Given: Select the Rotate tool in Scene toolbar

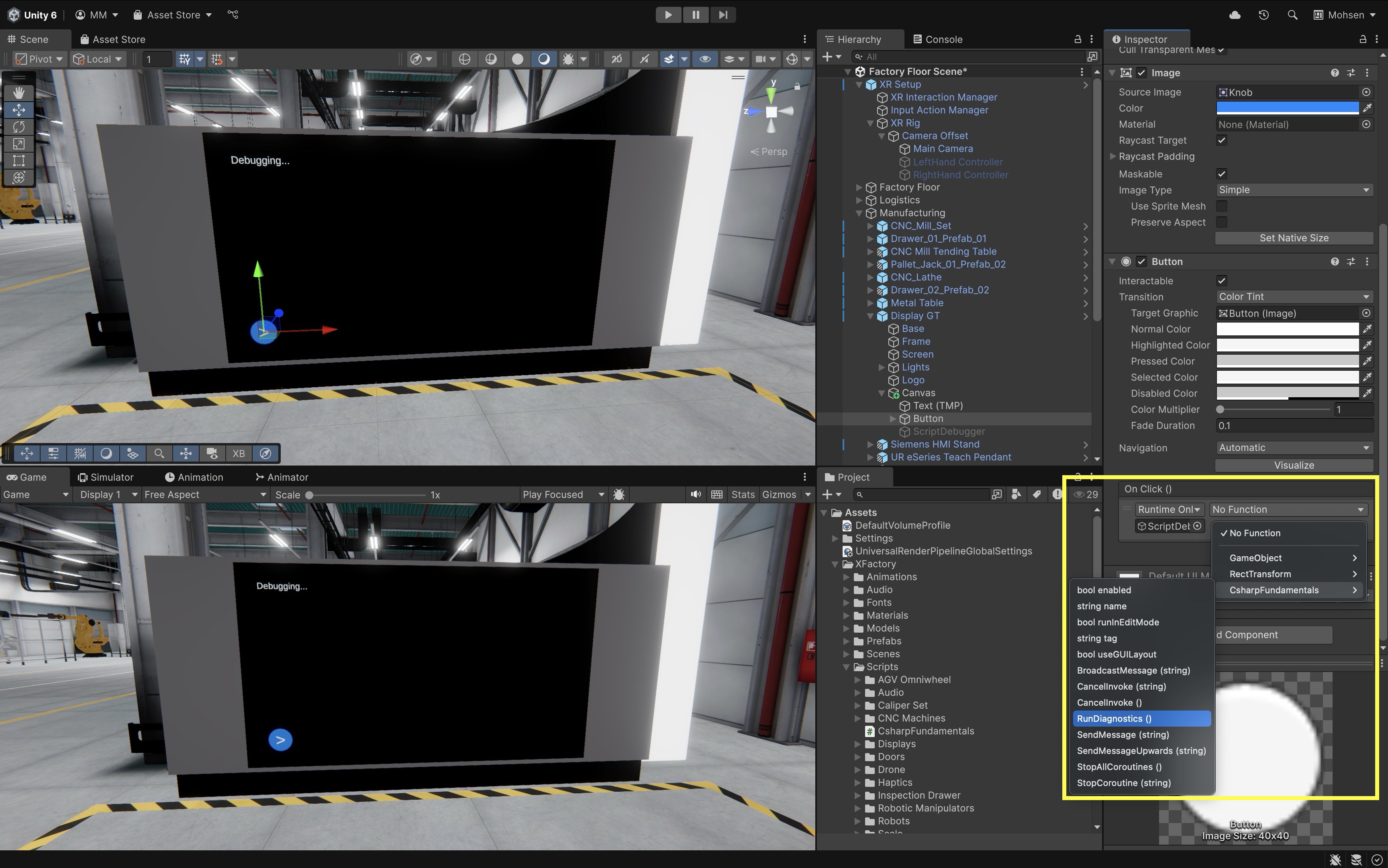Looking at the screenshot, I should click(x=19, y=127).
